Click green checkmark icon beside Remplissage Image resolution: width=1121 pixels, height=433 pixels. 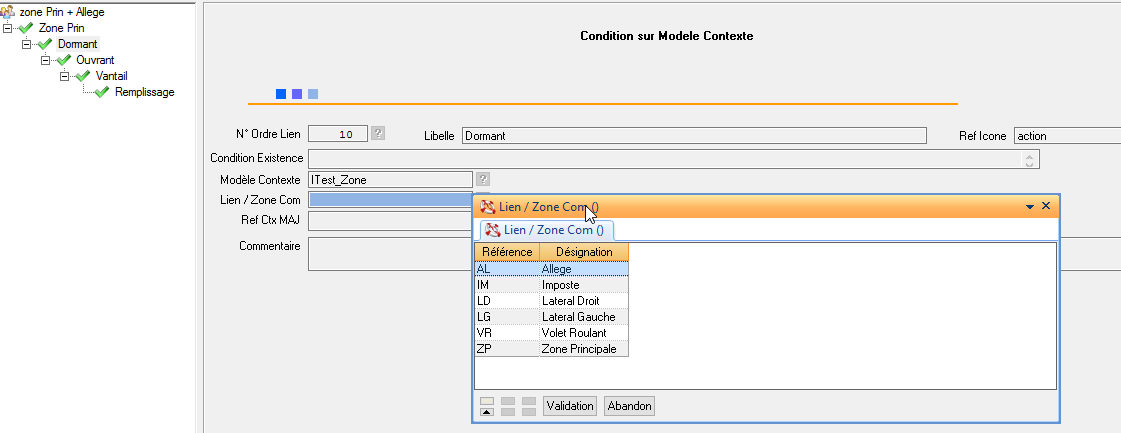coord(102,92)
